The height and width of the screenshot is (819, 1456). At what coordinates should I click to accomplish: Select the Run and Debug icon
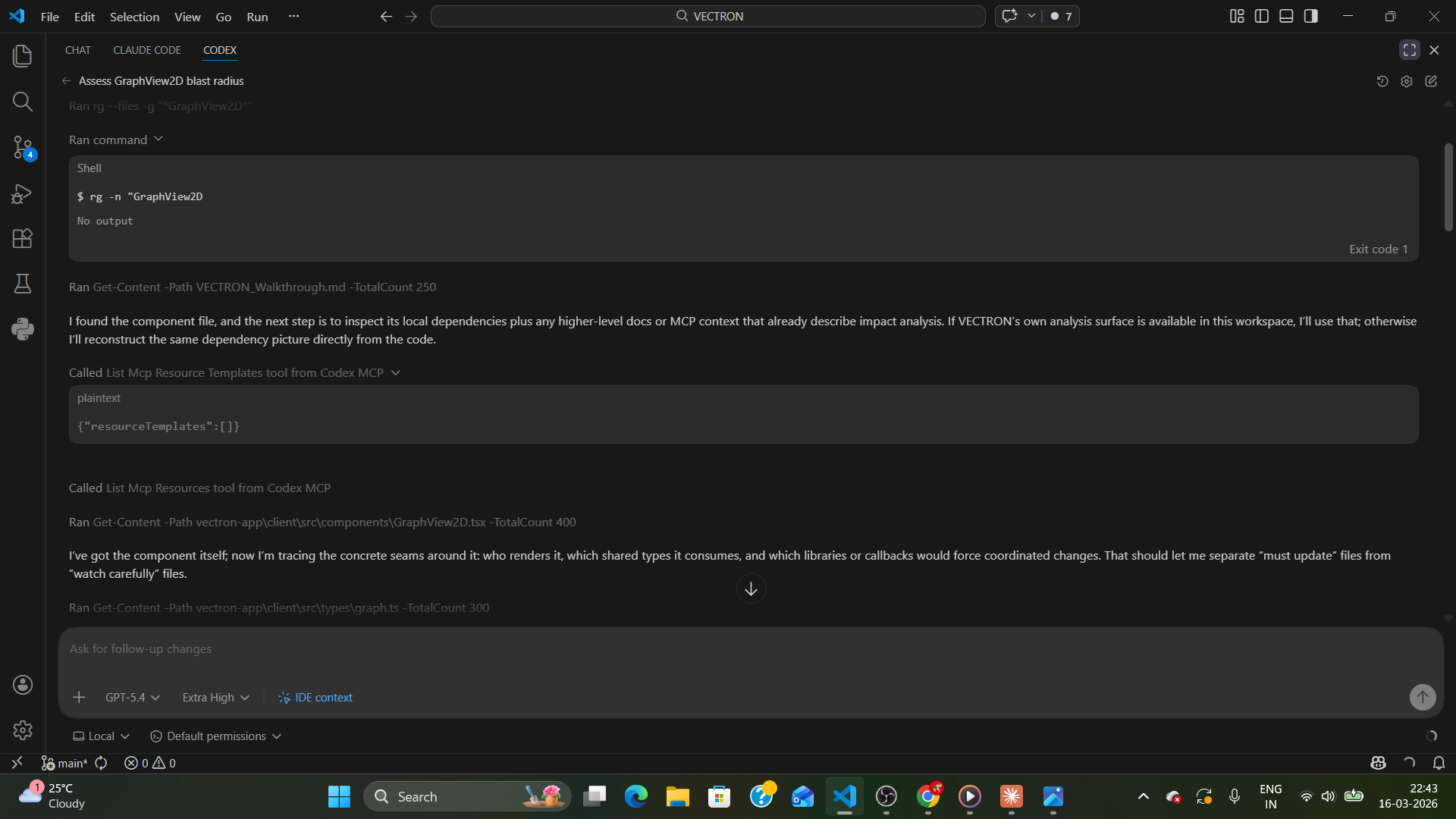(x=22, y=193)
